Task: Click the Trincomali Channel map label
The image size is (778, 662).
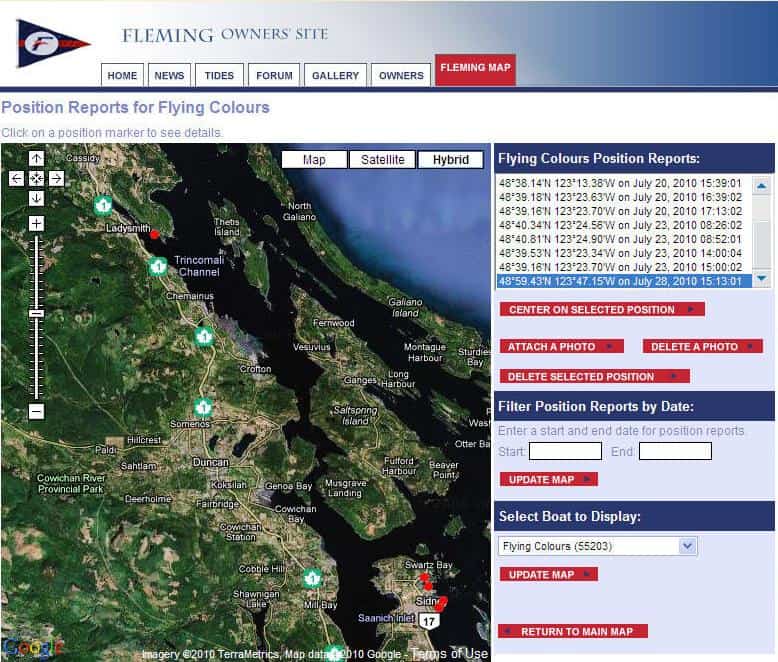Action: coord(199,266)
